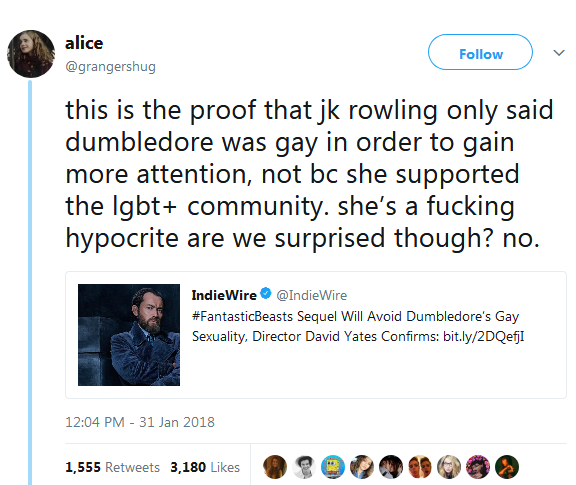Open the bit.ly/2DQefjI link
This screenshot has height=485, width=576.
click(x=483, y=337)
